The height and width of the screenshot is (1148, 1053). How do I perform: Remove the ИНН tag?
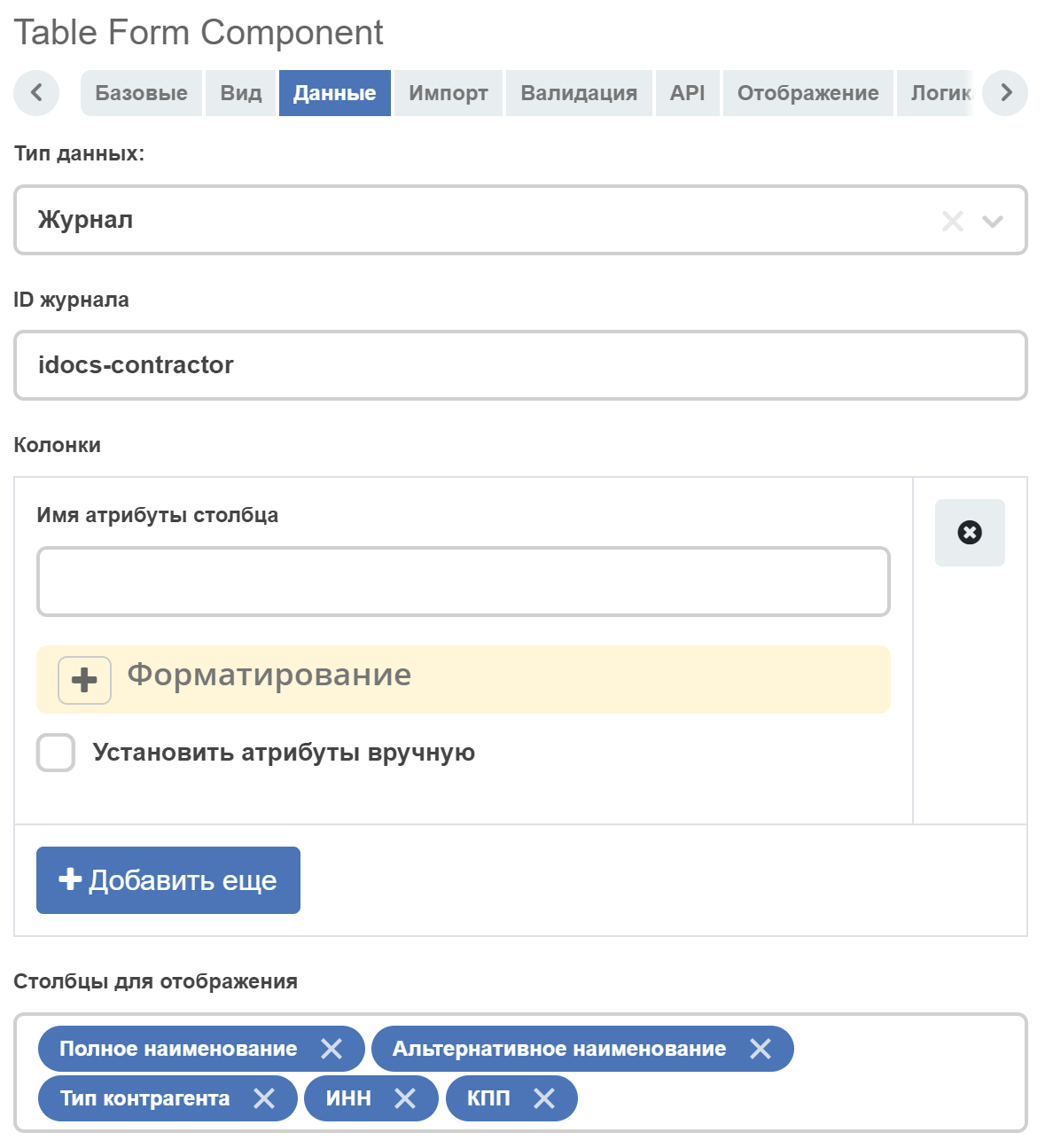[x=405, y=1098]
